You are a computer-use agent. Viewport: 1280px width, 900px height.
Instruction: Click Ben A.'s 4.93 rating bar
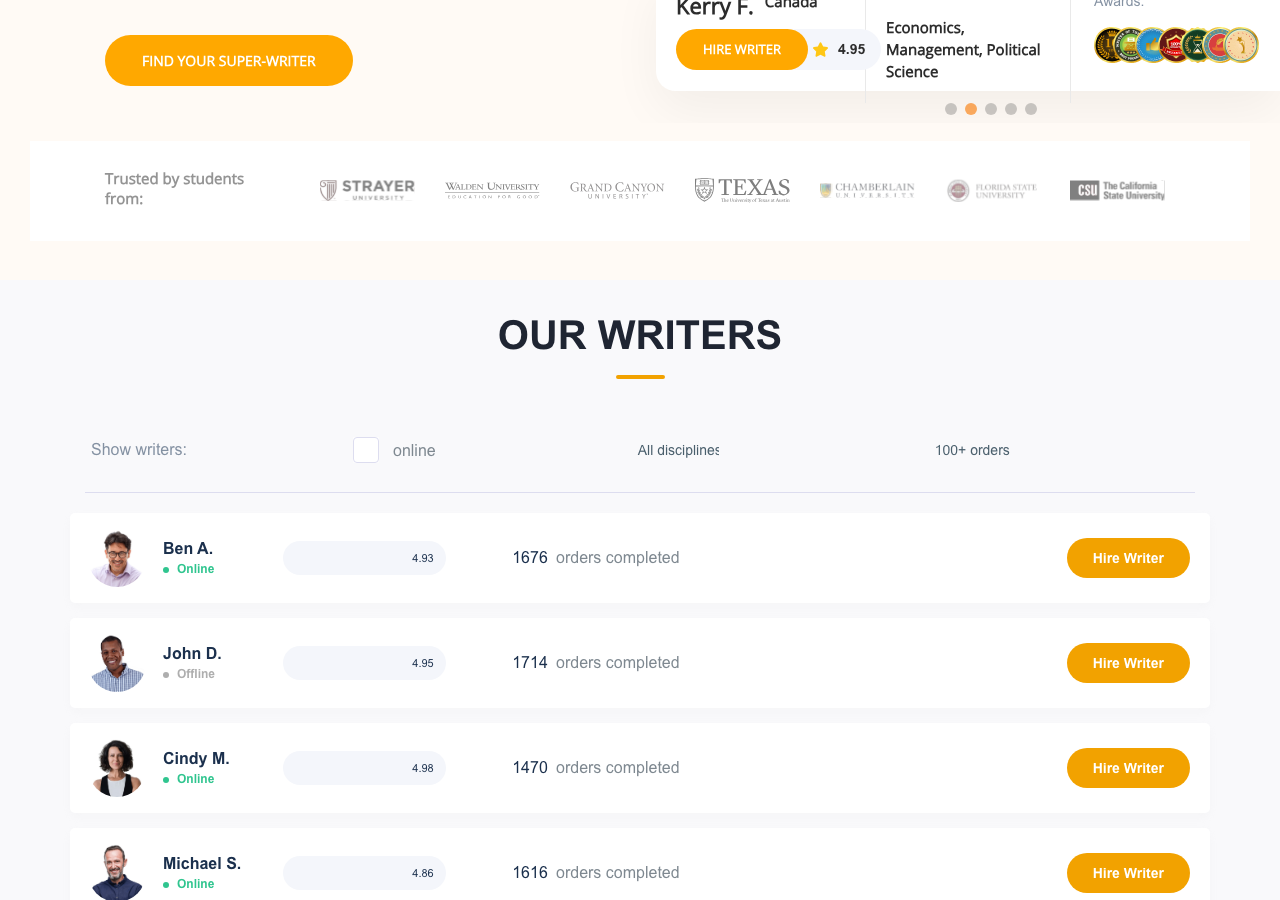[x=364, y=558]
